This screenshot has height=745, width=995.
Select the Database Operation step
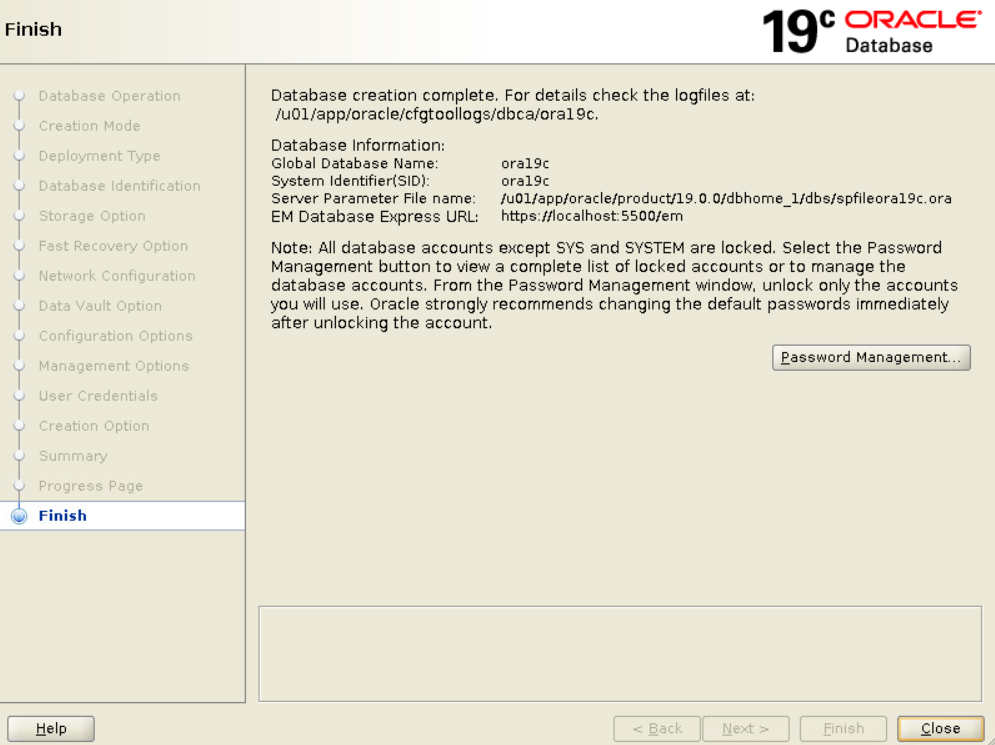pyautogui.click(x=109, y=96)
